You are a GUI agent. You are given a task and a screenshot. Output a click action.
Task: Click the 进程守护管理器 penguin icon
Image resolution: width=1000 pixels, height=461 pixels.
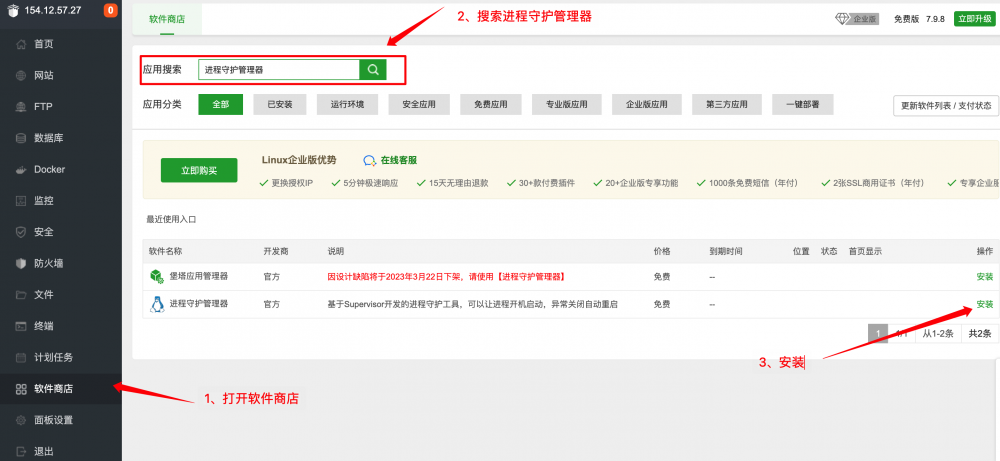coord(156,304)
